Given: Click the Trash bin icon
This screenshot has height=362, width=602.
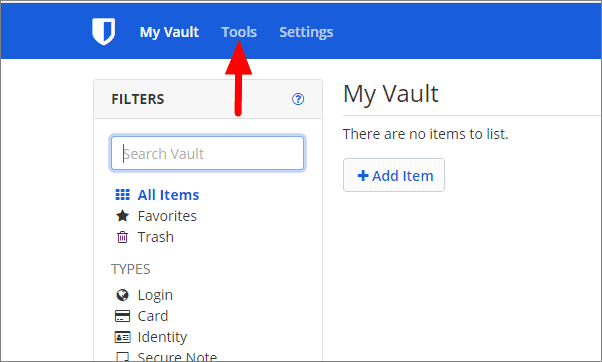Looking at the screenshot, I should click(122, 237).
